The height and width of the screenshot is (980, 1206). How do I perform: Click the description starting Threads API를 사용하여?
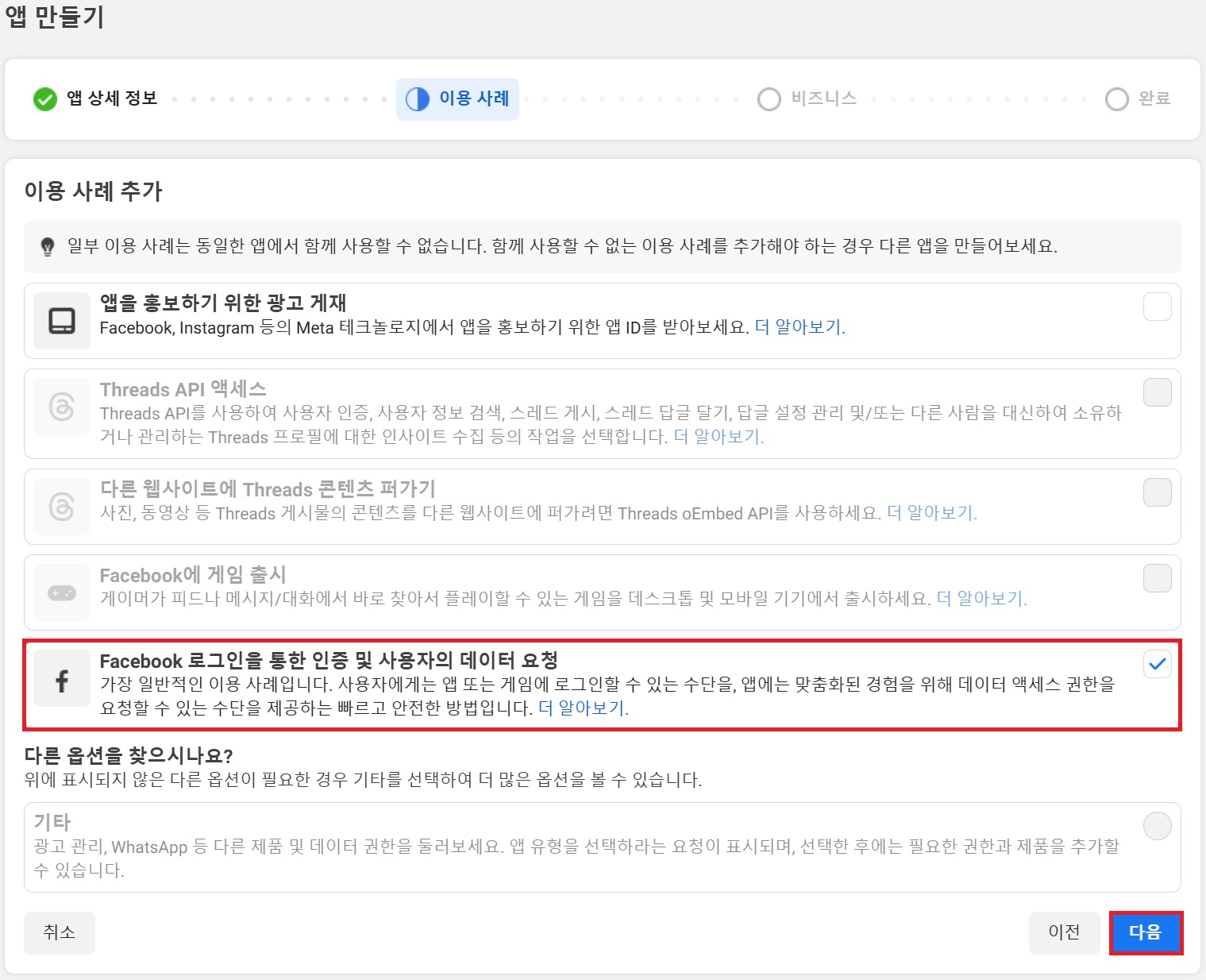click(x=611, y=425)
